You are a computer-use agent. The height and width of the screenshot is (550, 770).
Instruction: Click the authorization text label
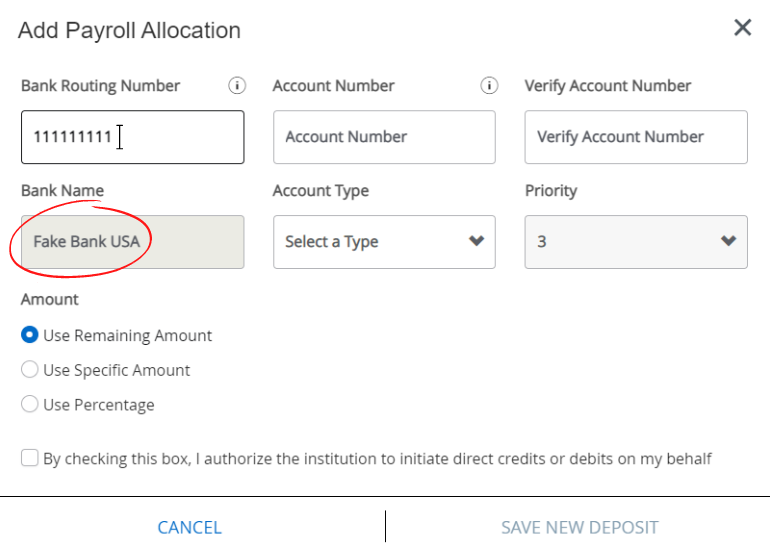377,459
